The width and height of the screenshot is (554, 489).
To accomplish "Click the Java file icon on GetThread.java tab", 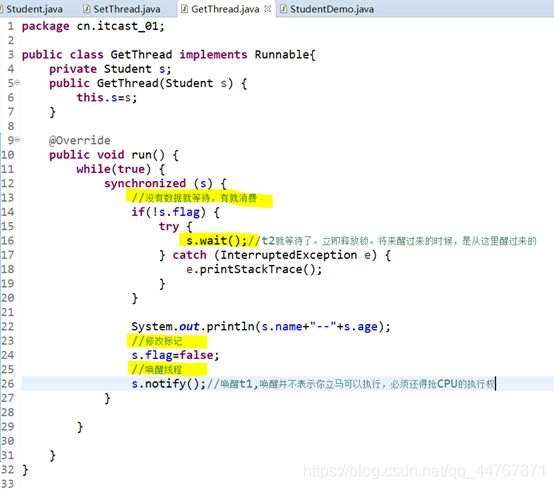I will 184,9.
